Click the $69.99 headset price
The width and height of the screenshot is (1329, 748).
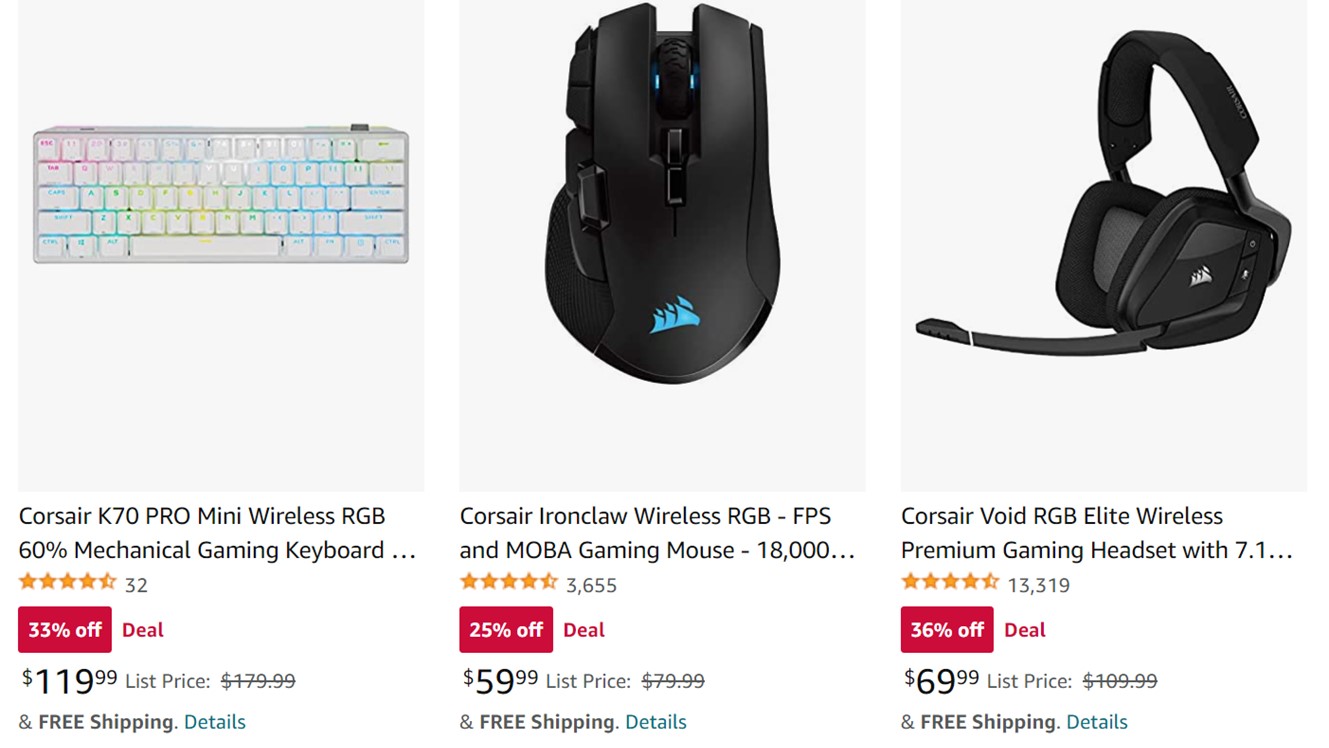point(942,681)
